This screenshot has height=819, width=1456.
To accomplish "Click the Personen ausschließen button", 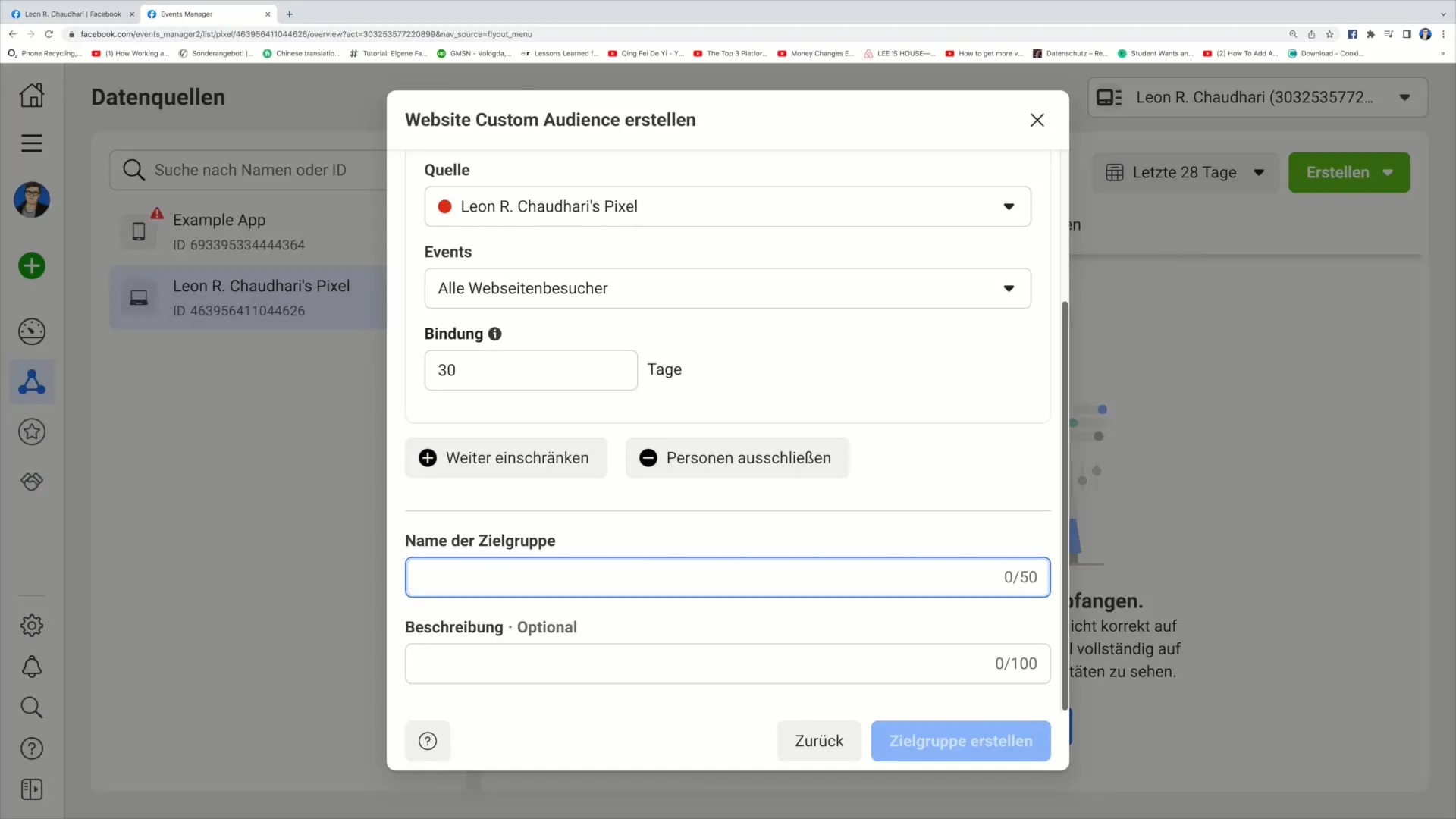I will pyautogui.click(x=736, y=458).
